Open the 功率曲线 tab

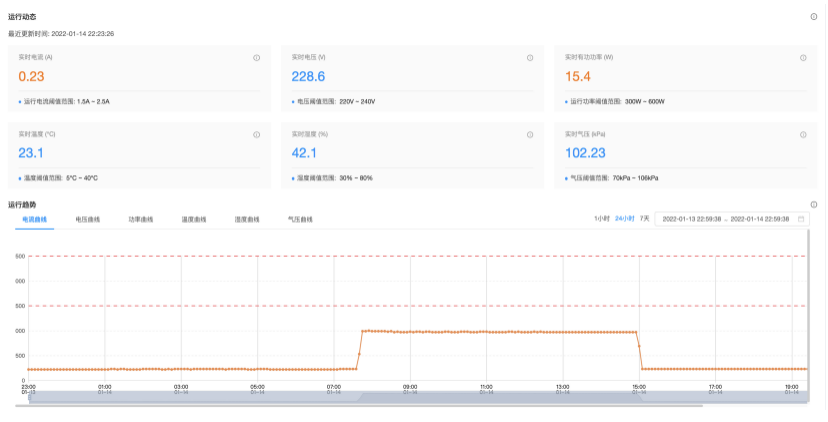(141, 219)
